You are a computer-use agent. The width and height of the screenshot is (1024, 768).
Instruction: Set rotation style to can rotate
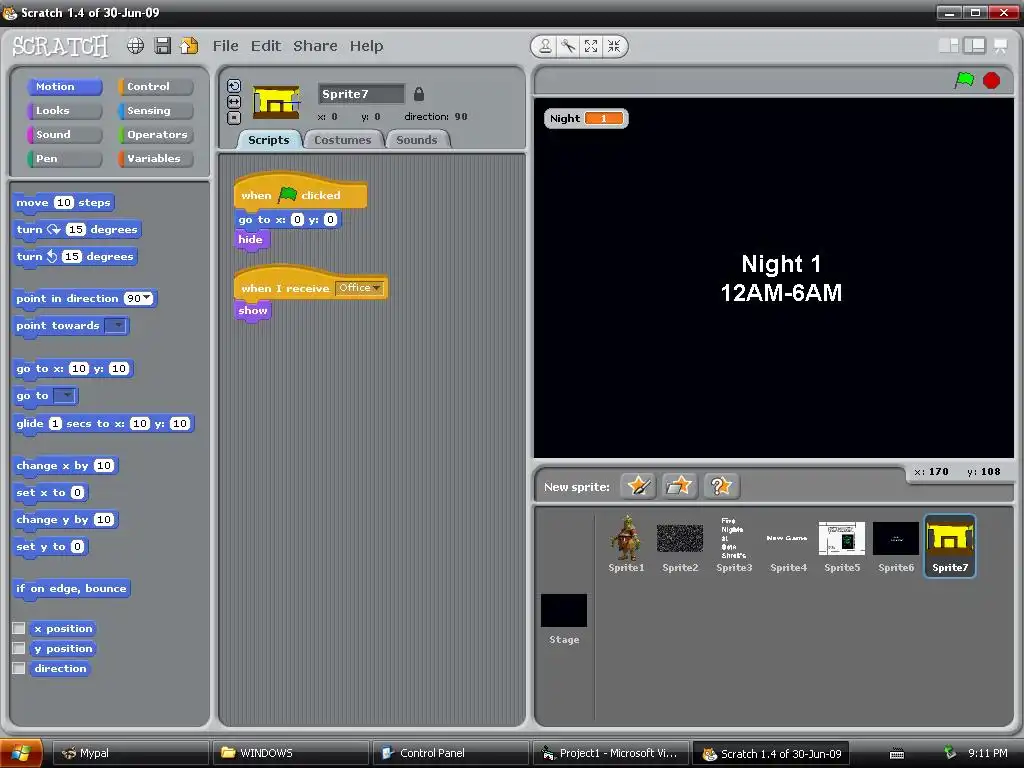(x=234, y=86)
